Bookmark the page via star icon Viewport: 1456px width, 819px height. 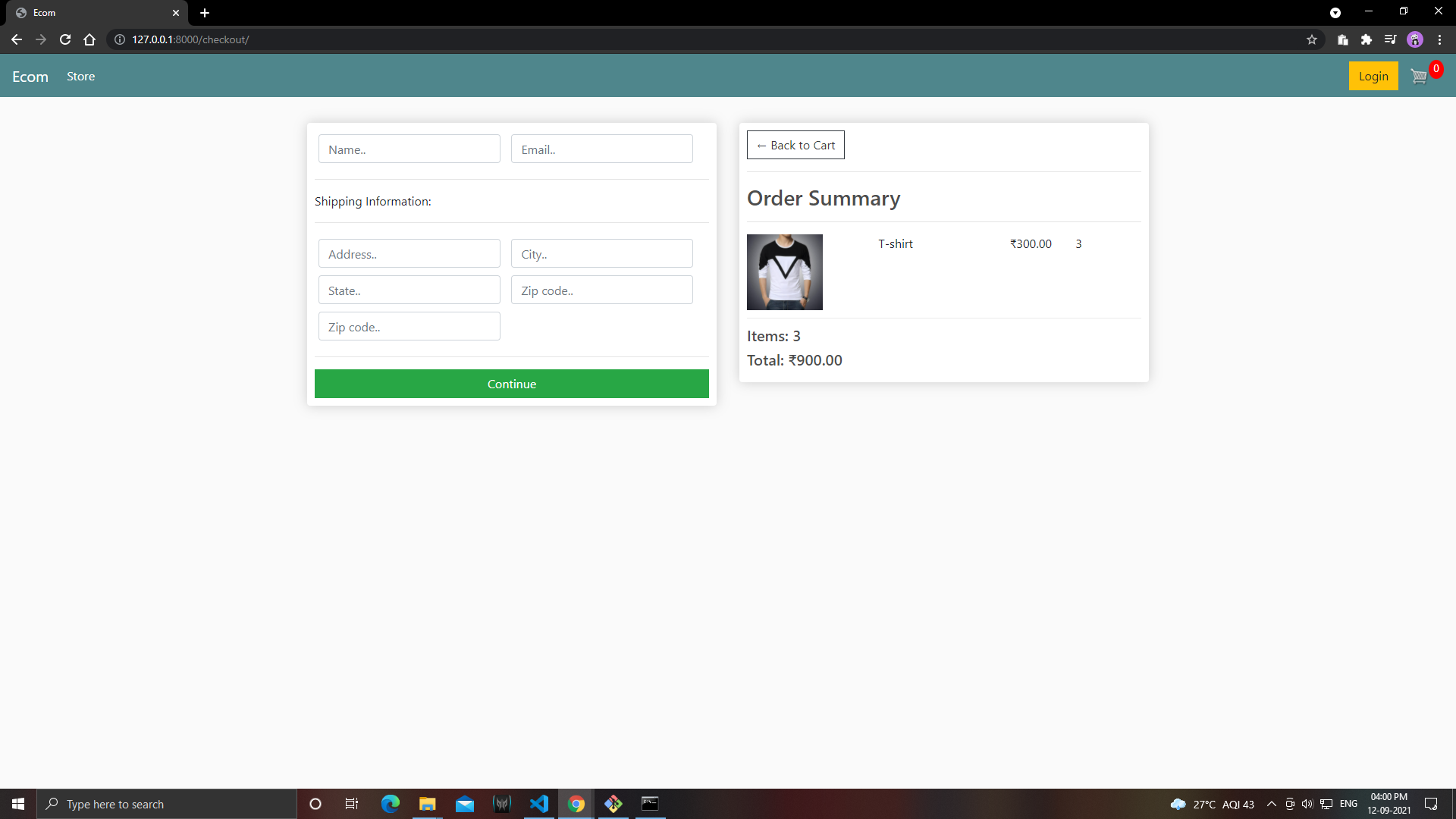[1312, 39]
